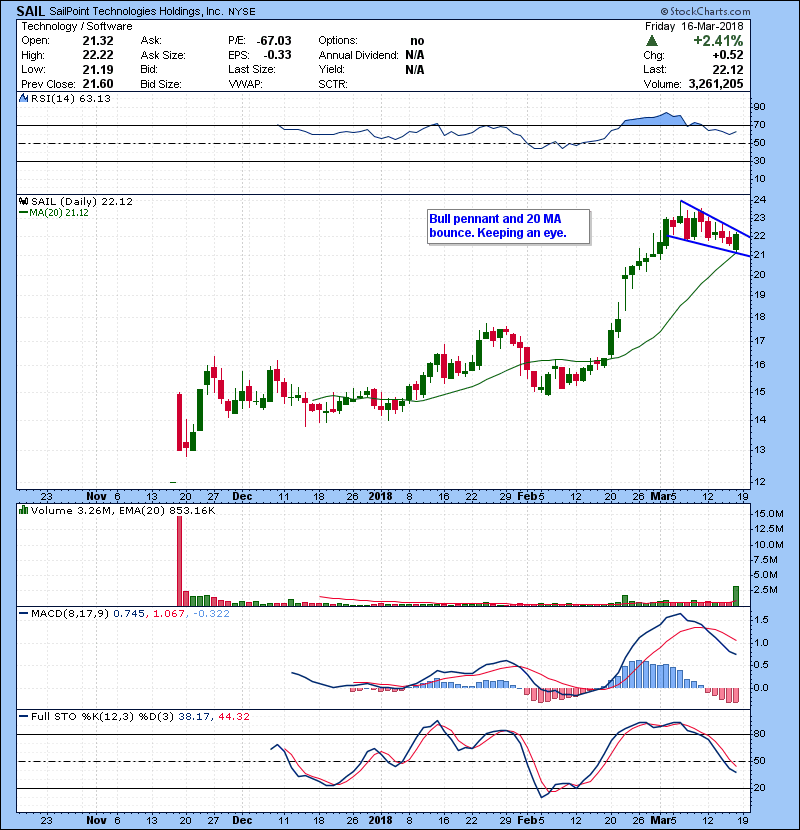Click the 90 level on RSI axis
The height and width of the screenshot is (830, 800).
[760, 106]
